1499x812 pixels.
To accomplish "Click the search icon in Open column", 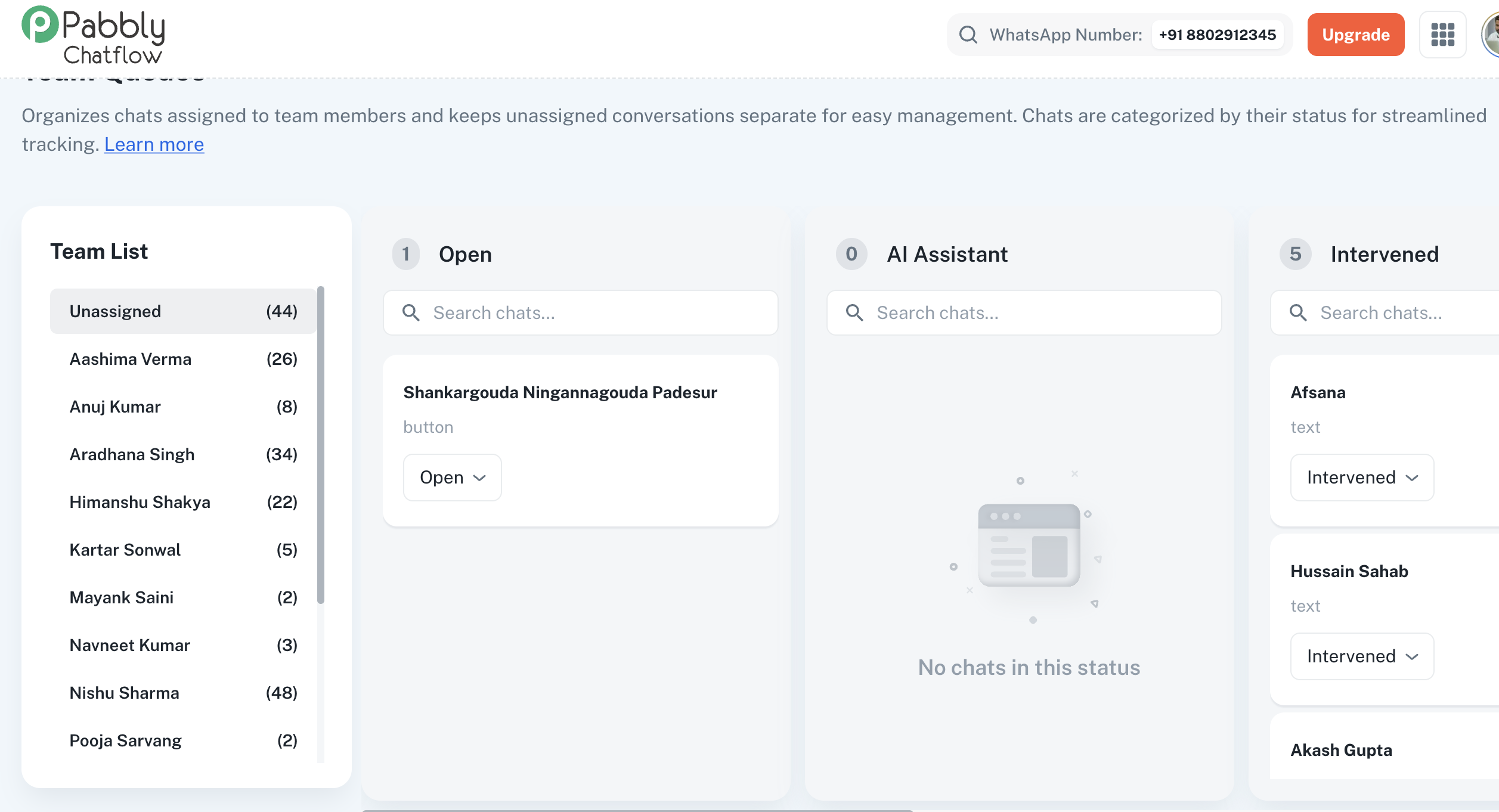I will point(411,312).
